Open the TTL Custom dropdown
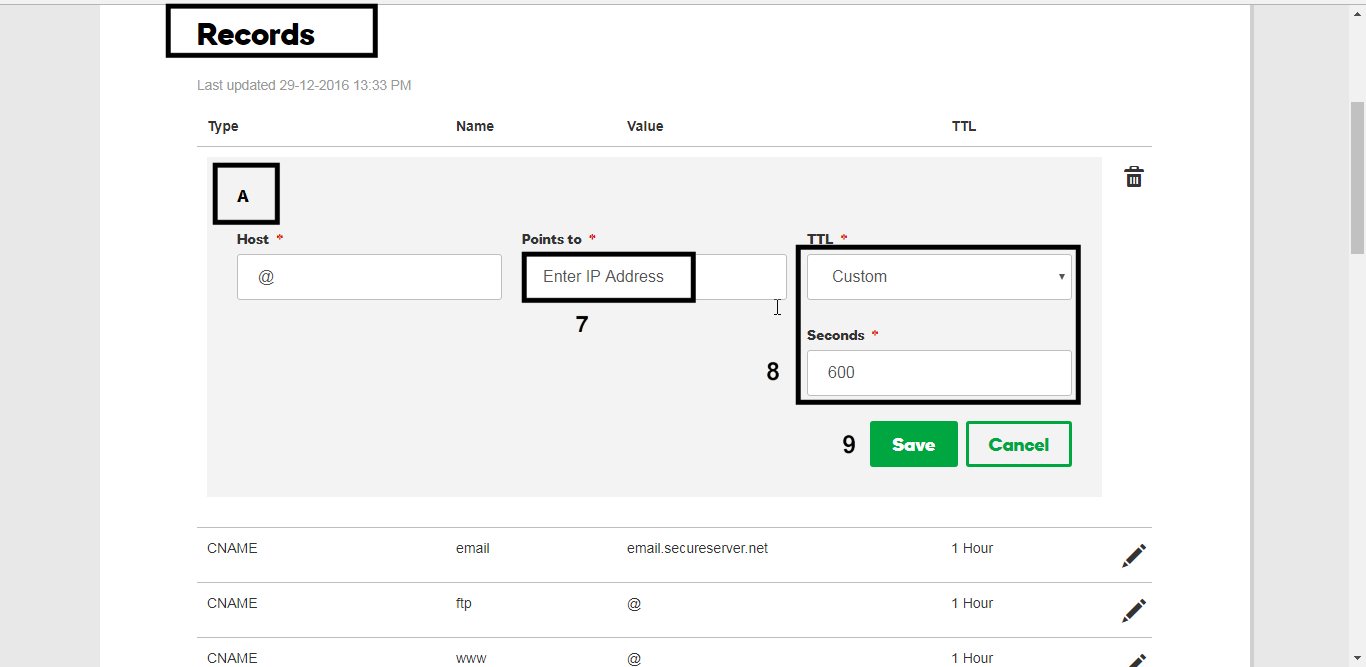 click(939, 277)
